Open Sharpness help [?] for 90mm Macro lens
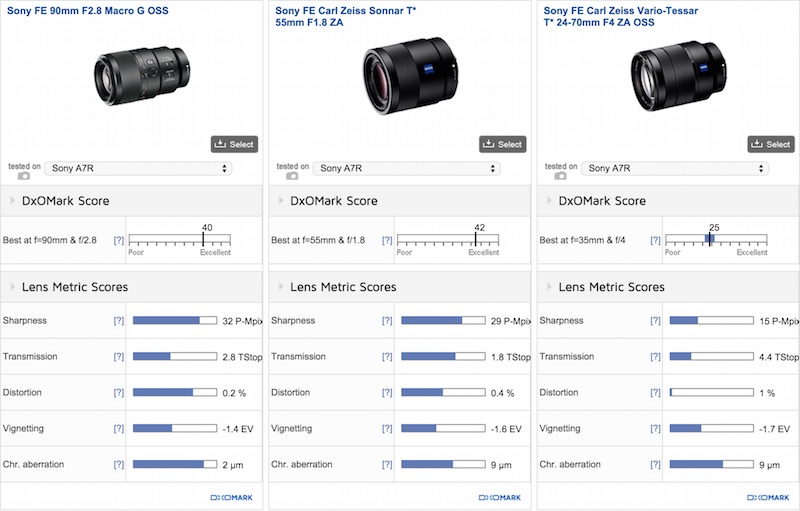This screenshot has height=511, width=800. [x=119, y=321]
